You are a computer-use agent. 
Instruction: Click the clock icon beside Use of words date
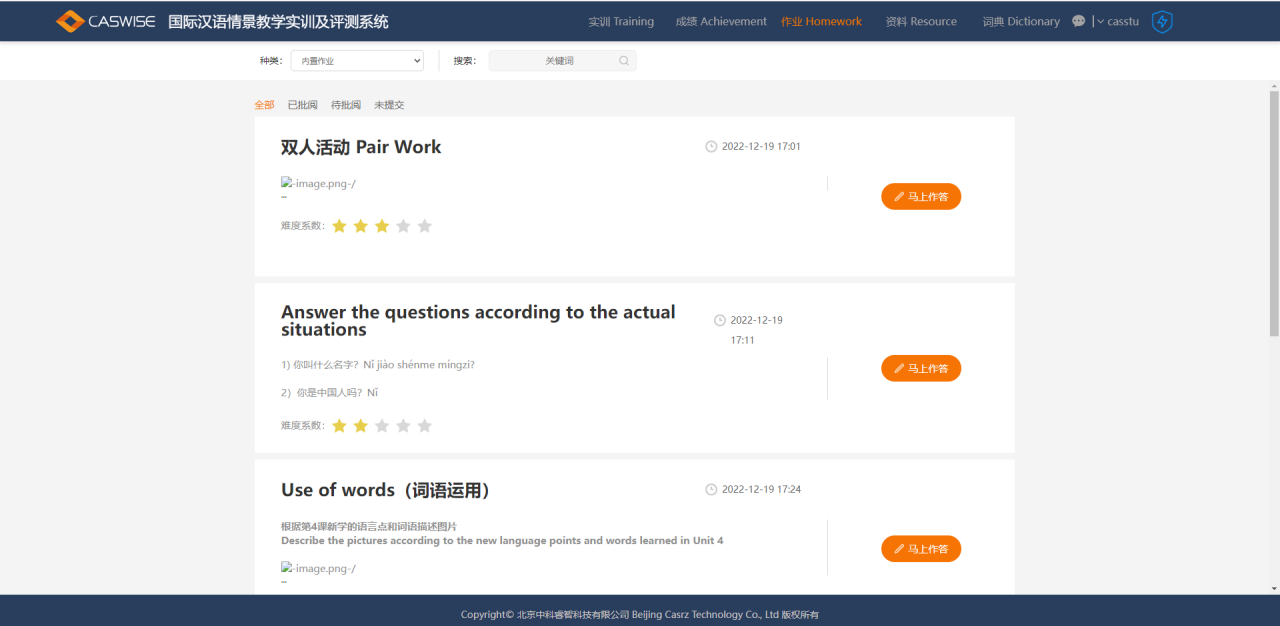(x=711, y=490)
